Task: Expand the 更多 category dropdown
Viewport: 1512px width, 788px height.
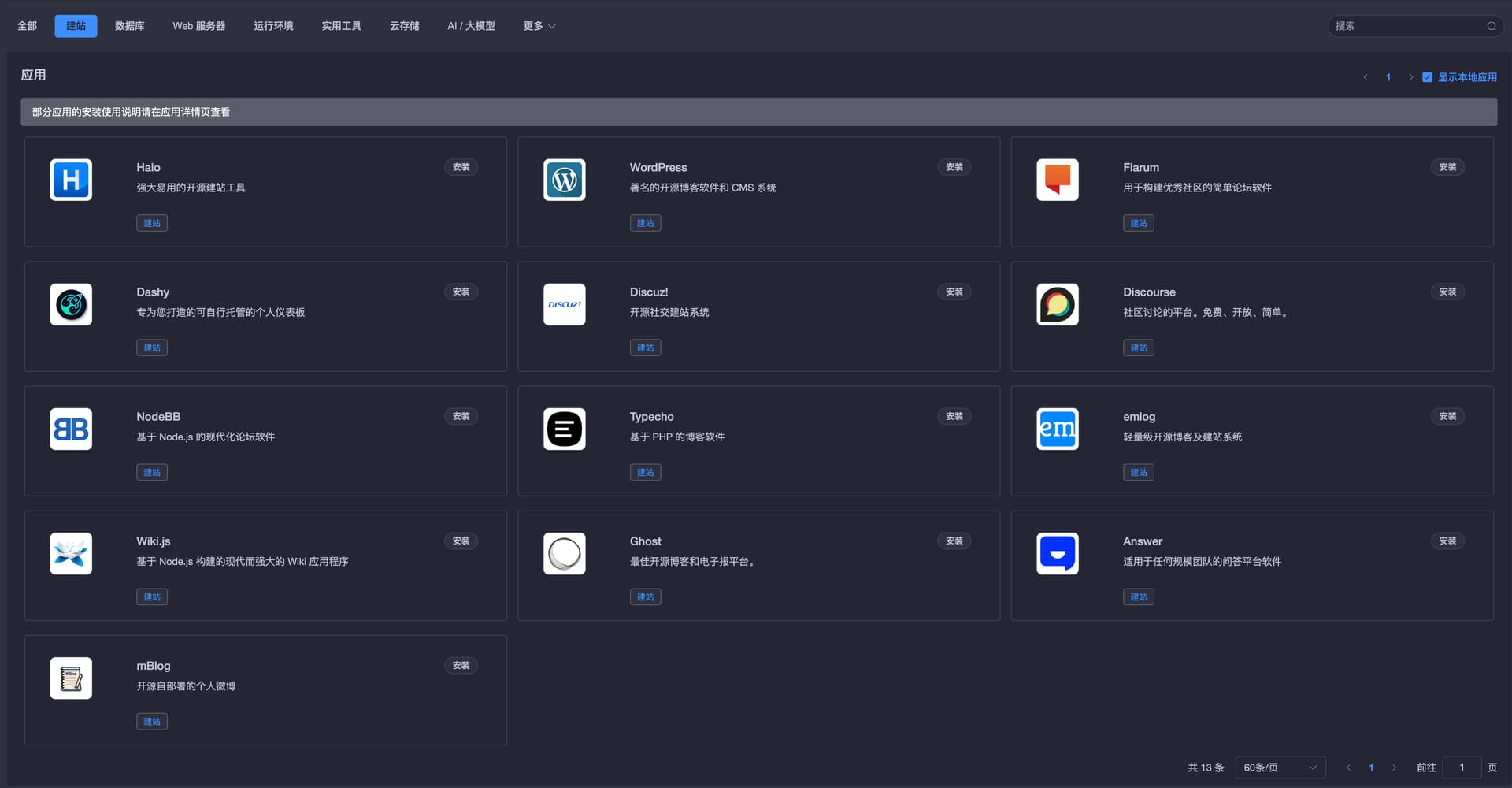Action: (539, 26)
